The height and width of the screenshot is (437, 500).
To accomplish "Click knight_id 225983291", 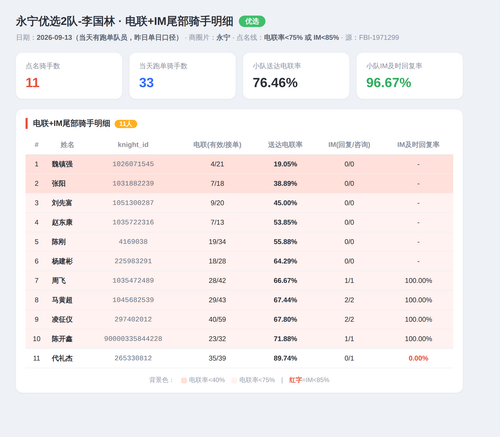I will (x=133, y=261).
